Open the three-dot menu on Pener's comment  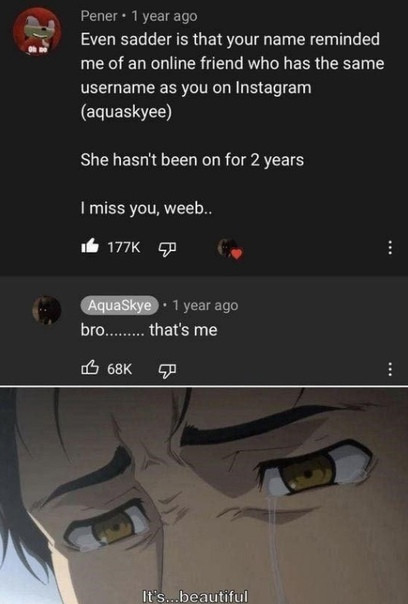point(390,248)
